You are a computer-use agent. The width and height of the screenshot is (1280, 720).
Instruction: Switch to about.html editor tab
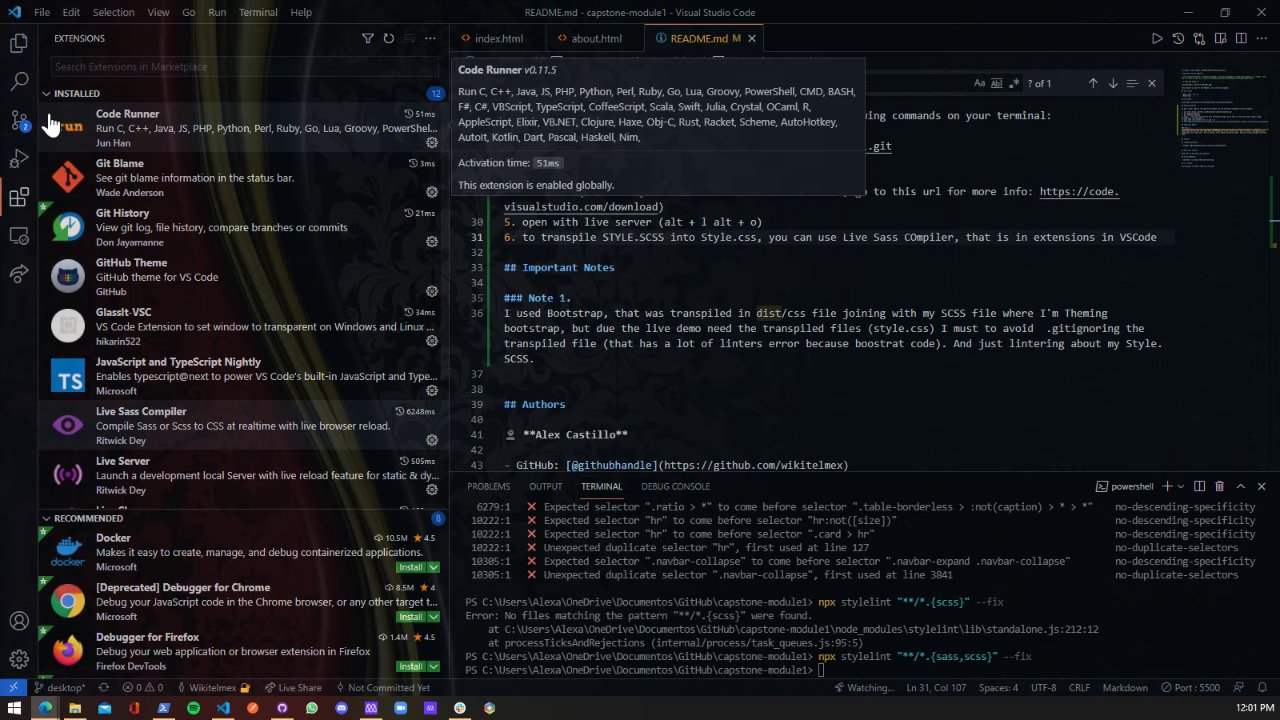596,38
